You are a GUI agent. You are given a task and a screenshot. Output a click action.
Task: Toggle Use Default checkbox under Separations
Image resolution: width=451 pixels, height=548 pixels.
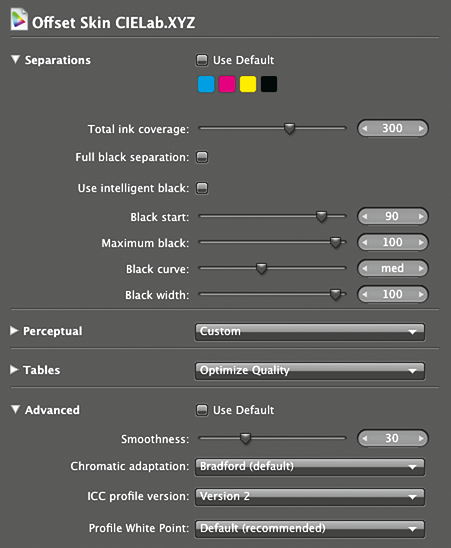(202, 60)
